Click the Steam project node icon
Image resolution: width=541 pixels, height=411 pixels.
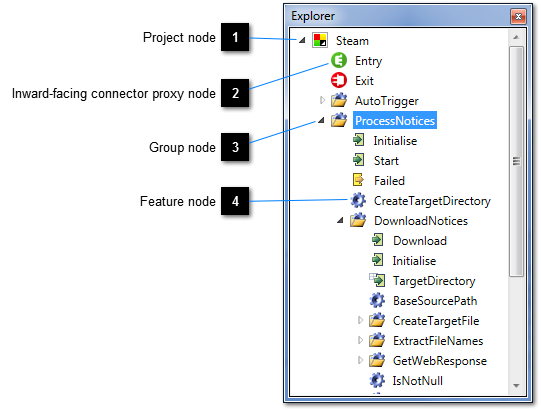point(320,40)
